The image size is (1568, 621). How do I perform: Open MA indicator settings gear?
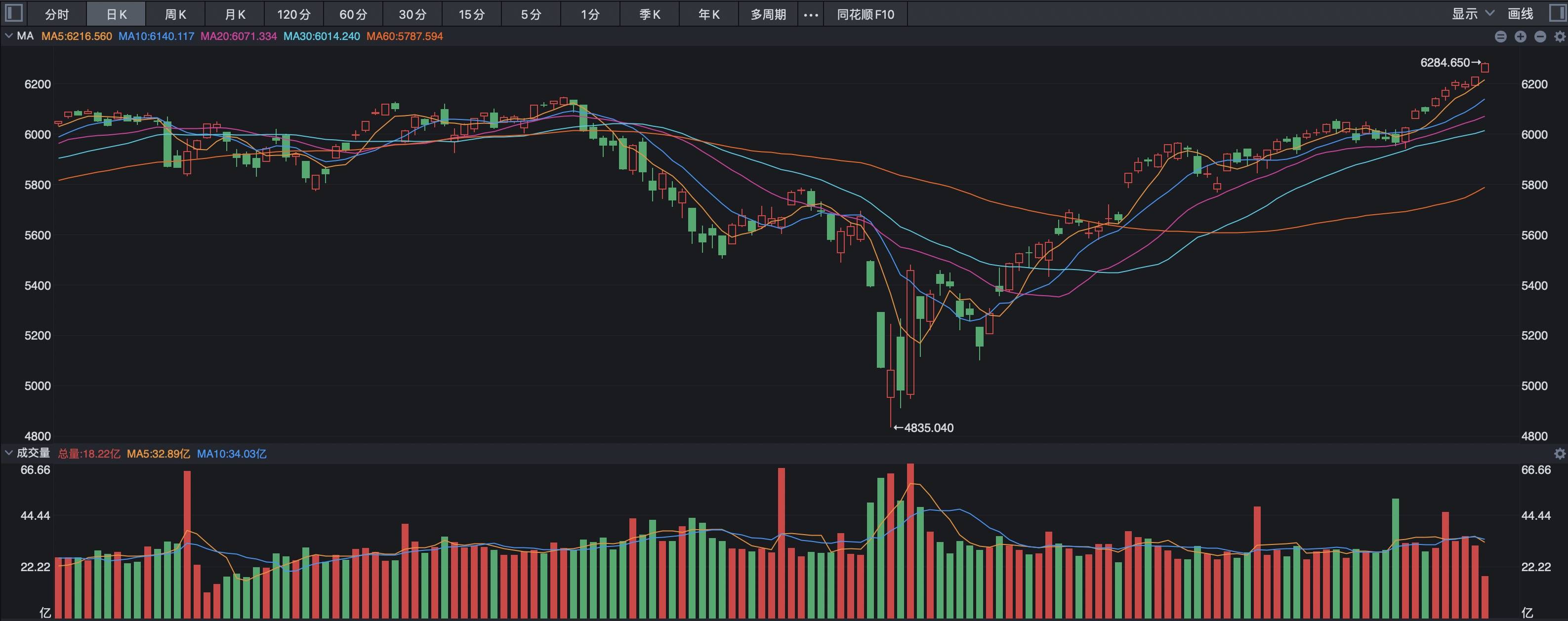1560,37
